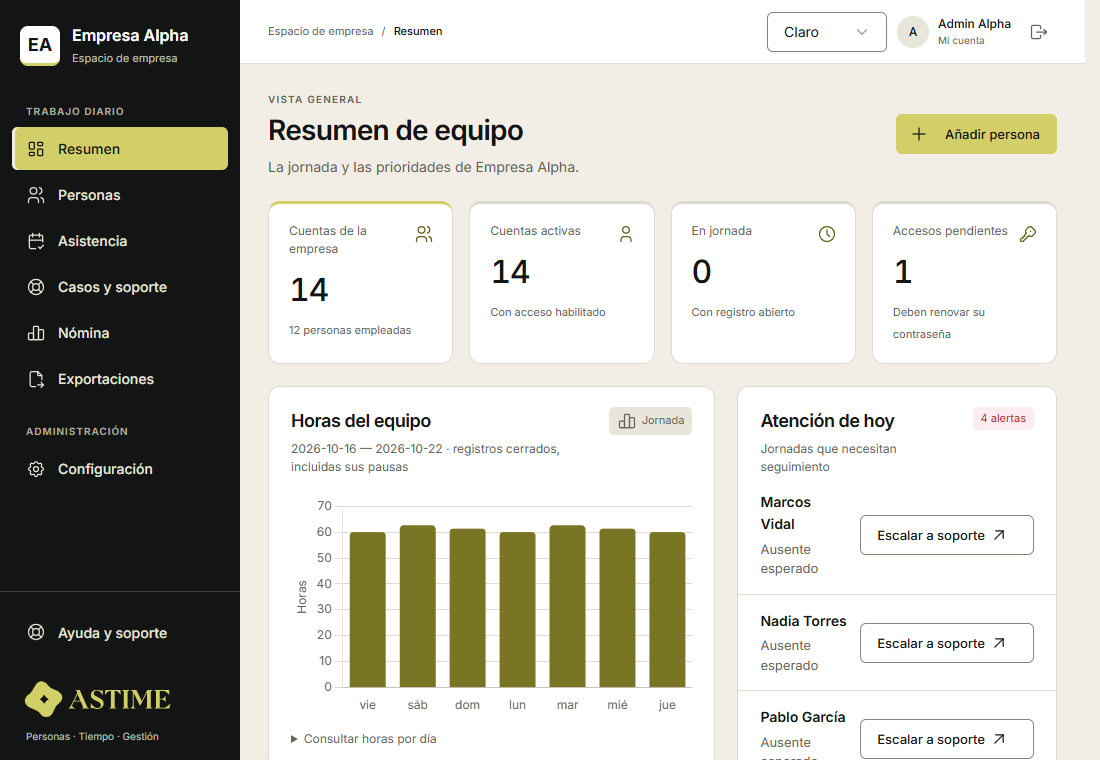Click the arrow icon on Nadia Torres's escalate button

[1000, 644]
